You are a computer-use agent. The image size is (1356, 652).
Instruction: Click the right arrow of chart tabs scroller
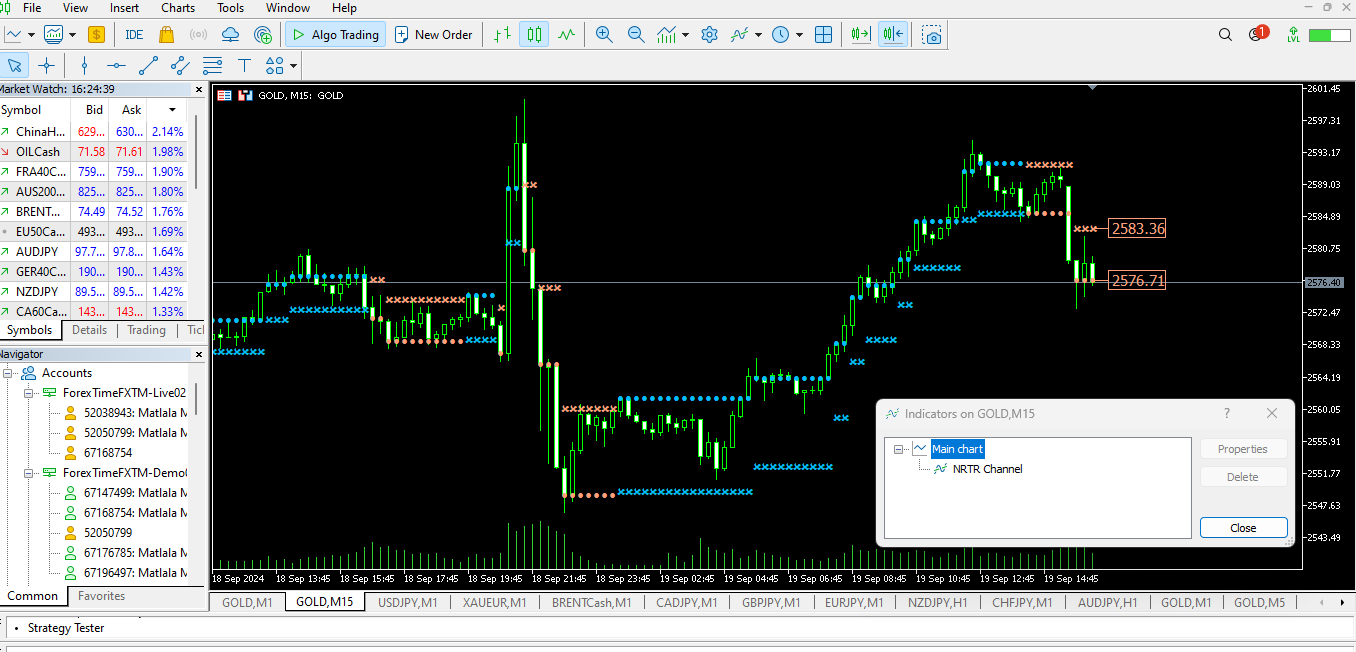pyautogui.click(x=1342, y=602)
